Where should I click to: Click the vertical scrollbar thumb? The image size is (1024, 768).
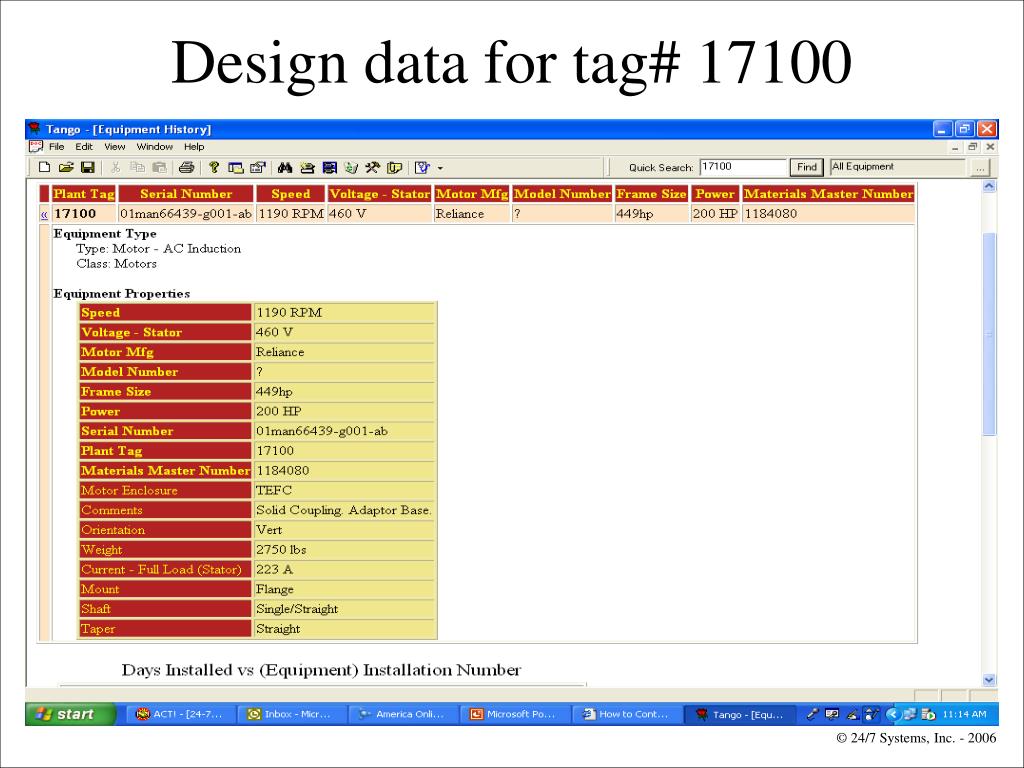coord(989,334)
